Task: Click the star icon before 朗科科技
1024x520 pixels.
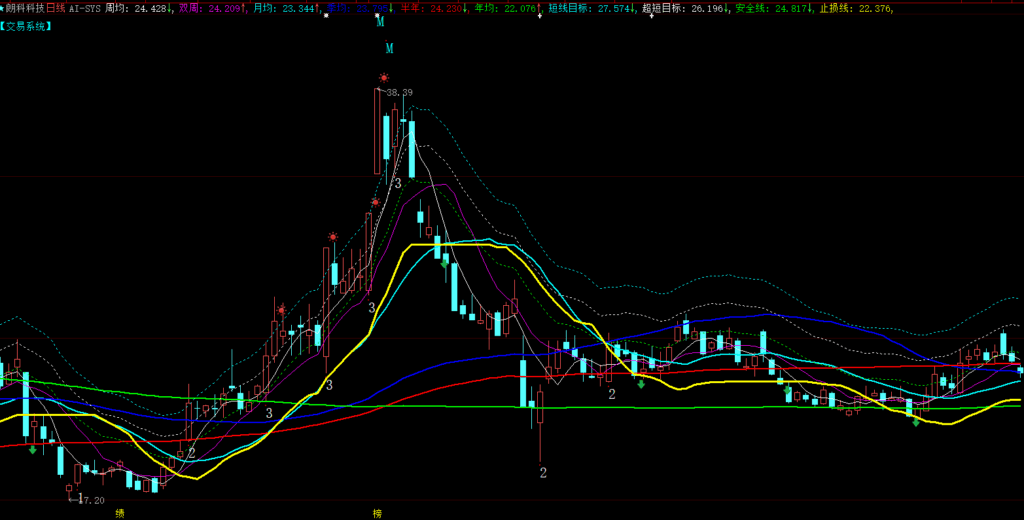Action: 3,8
